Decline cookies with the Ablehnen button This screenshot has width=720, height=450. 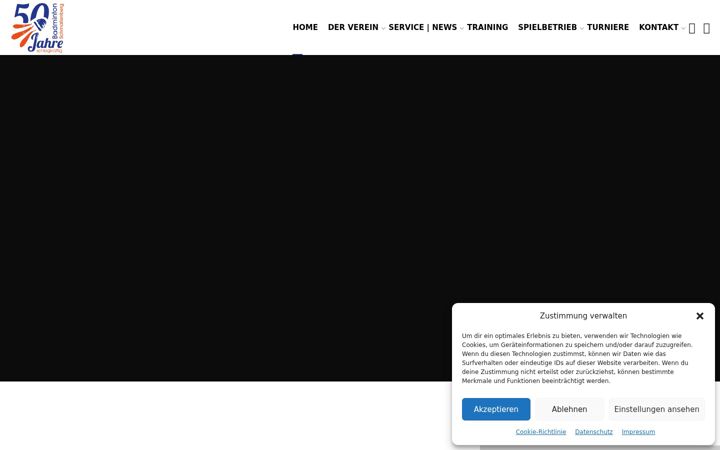[569, 409]
